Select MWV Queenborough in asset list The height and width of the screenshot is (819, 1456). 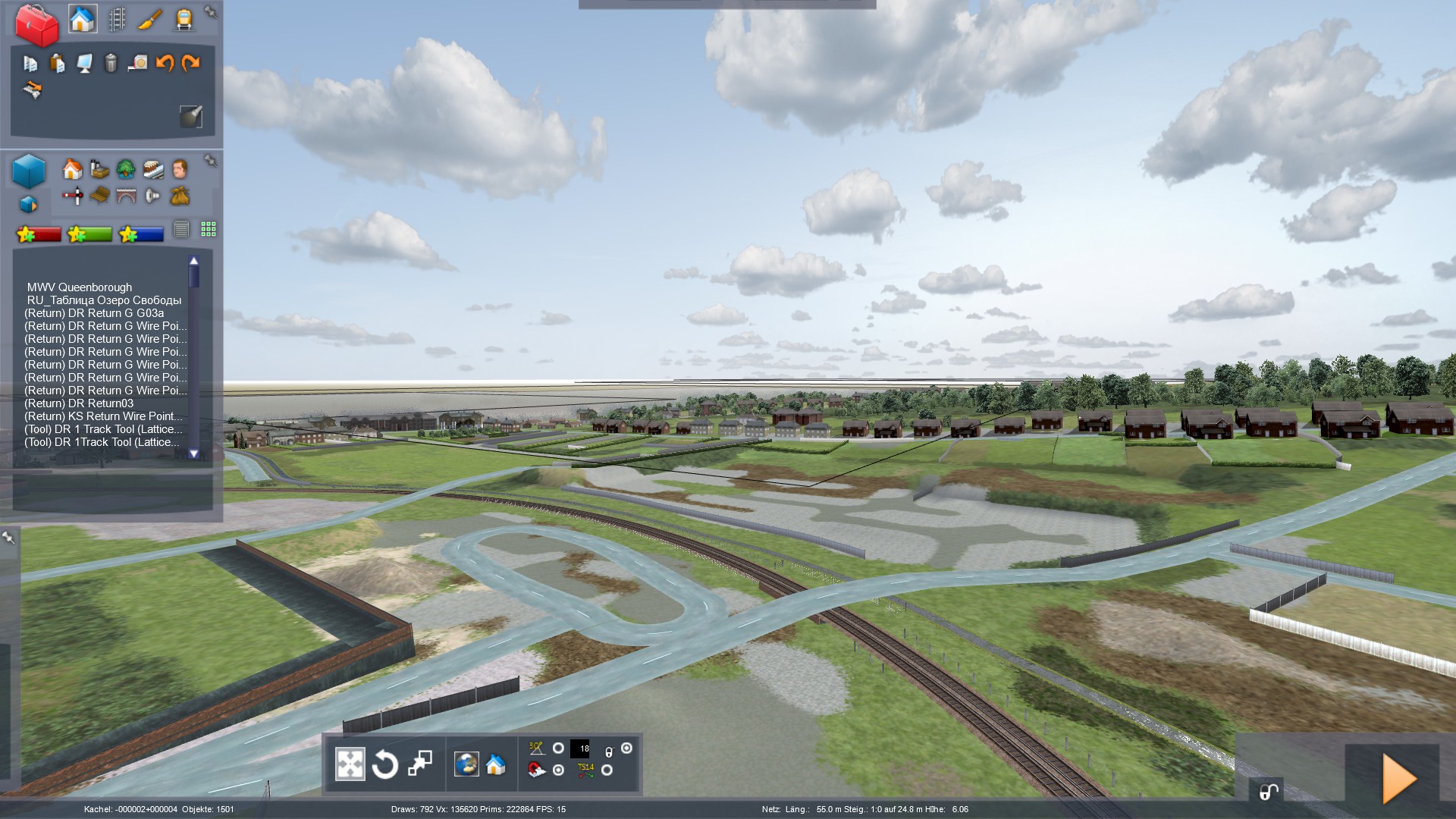click(80, 287)
